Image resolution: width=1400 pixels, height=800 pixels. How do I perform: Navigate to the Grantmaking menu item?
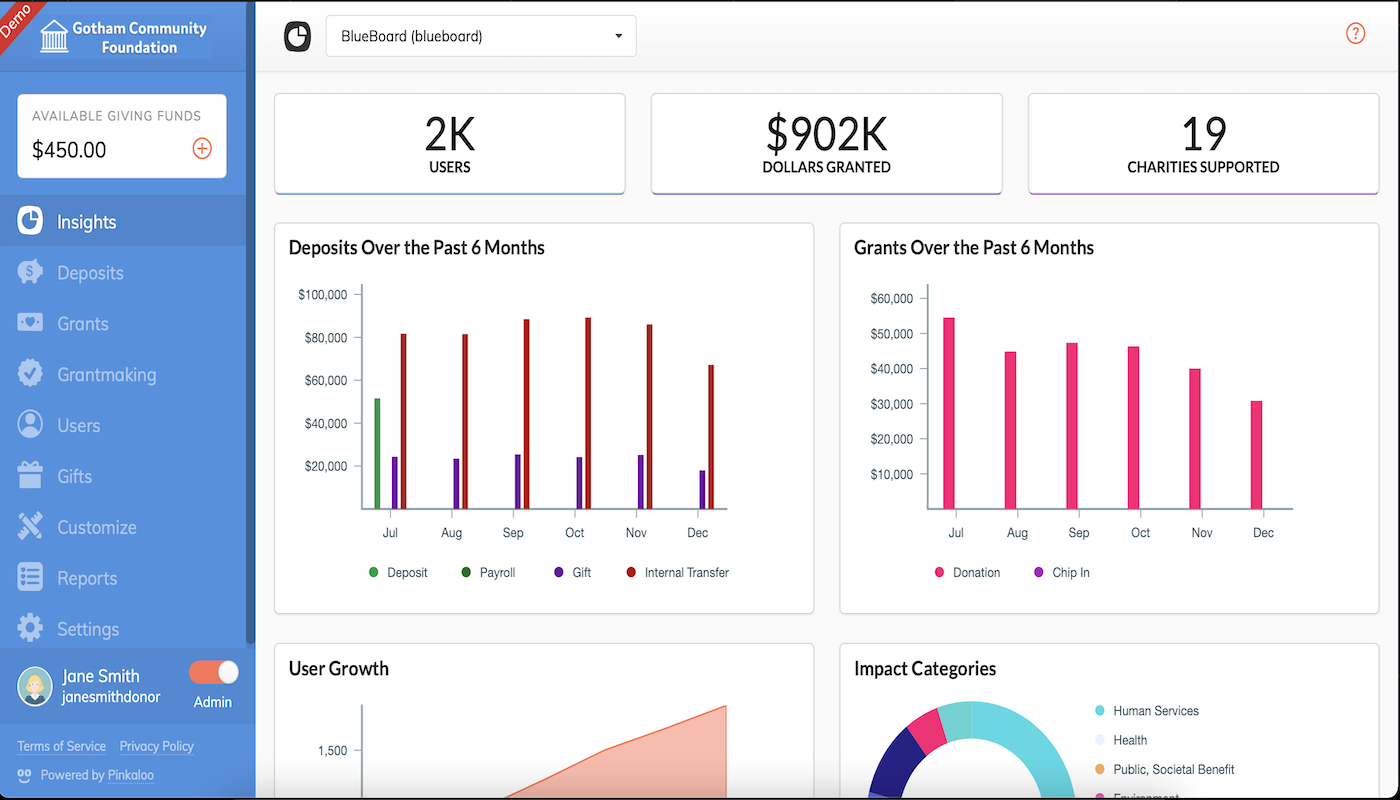pos(123,375)
